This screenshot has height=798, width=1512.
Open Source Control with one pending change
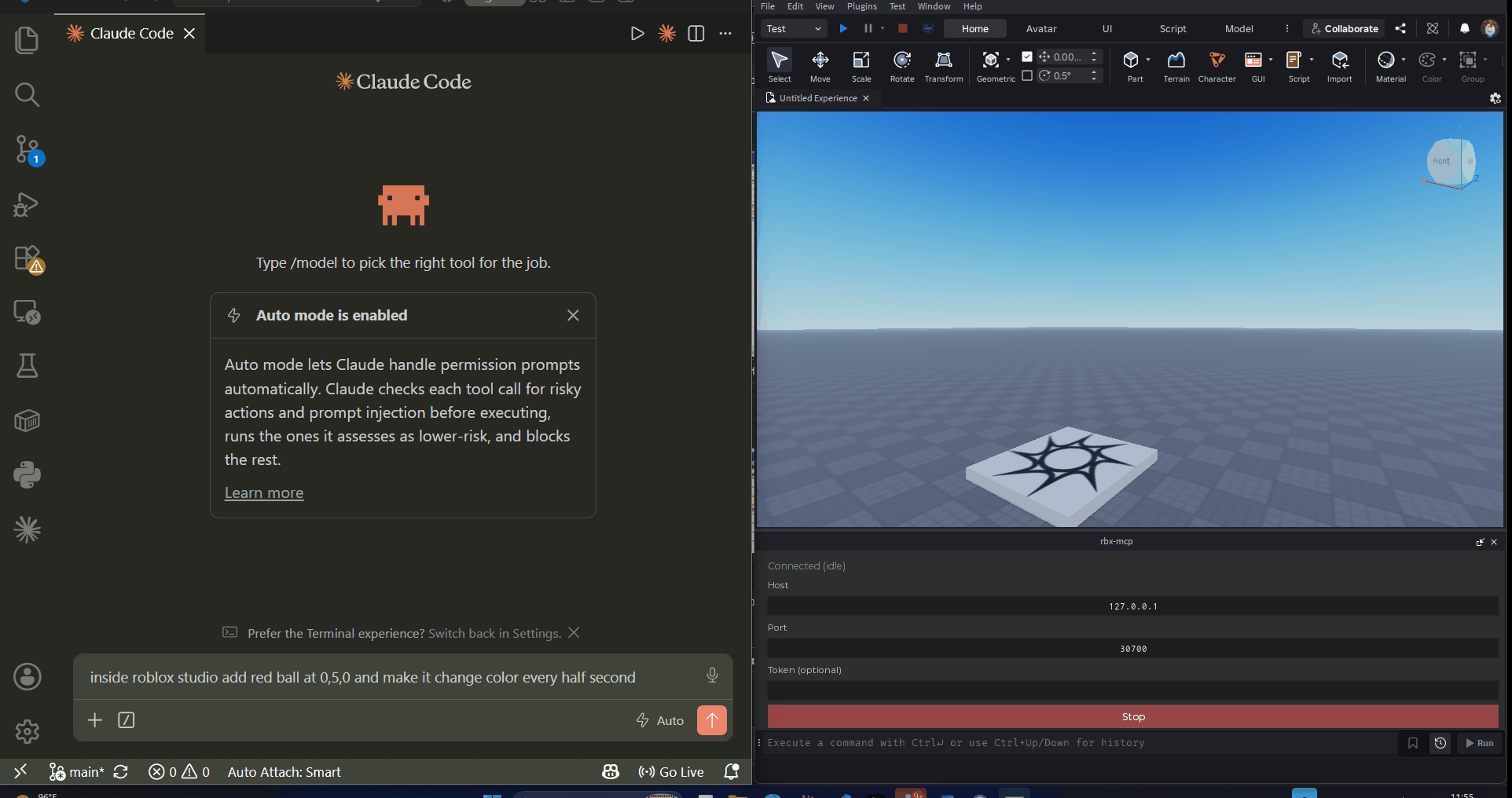(x=28, y=149)
